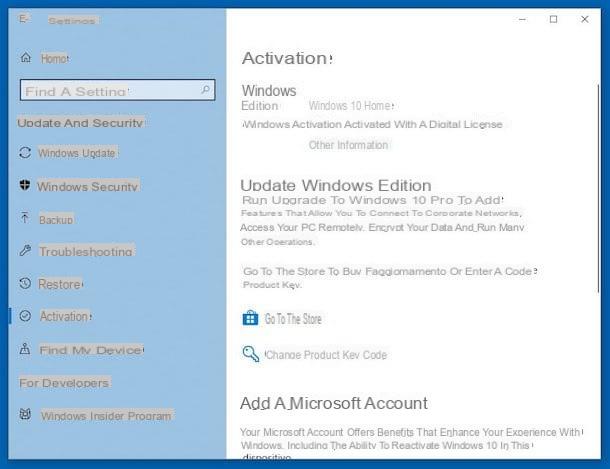
Task: Open Windows Security section
Action: click(88, 186)
